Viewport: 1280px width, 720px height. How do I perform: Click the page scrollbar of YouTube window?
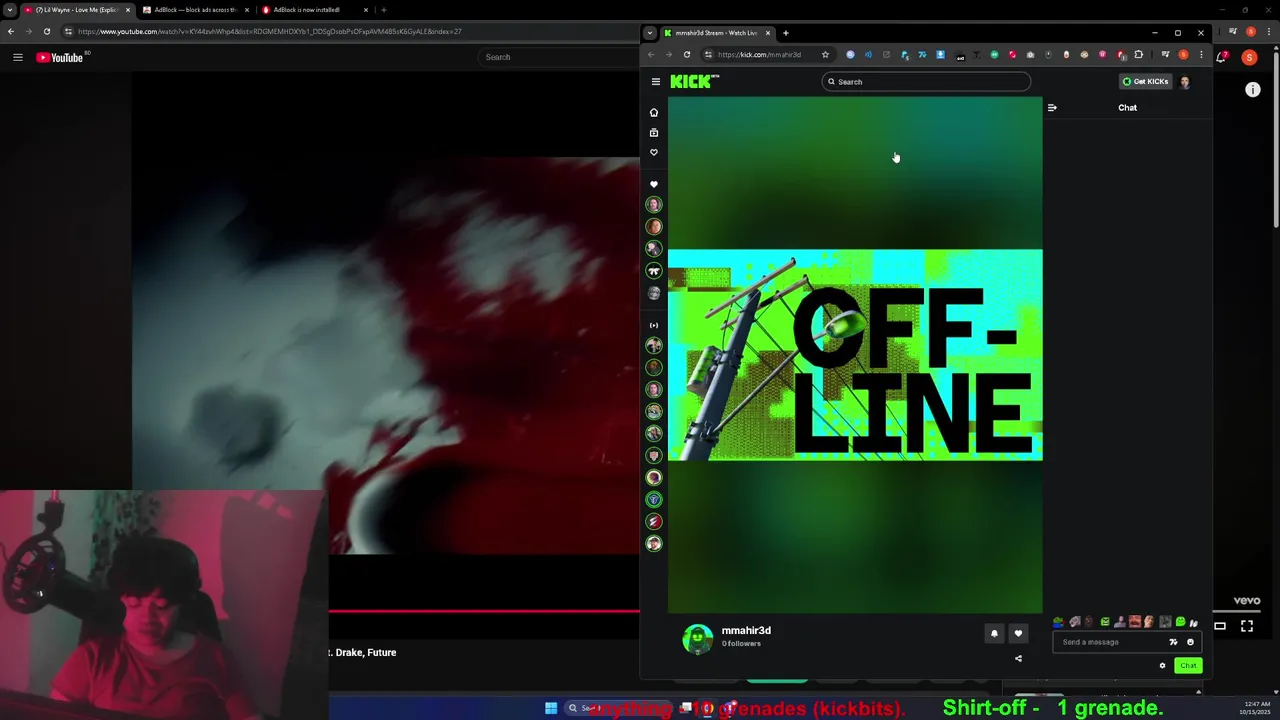pyautogui.click(x=1276, y=138)
